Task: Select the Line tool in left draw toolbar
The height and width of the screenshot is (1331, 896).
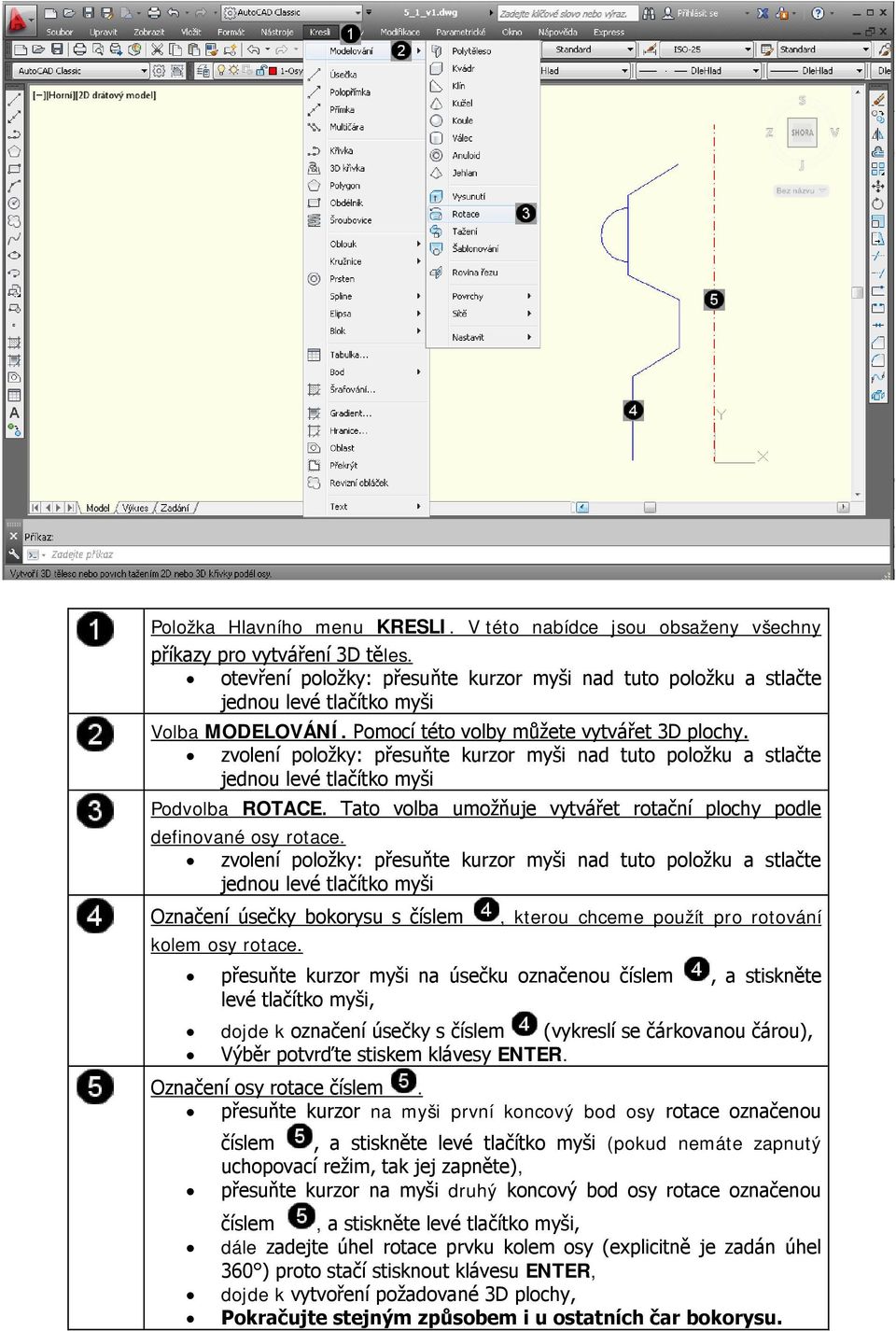Action: point(14,99)
